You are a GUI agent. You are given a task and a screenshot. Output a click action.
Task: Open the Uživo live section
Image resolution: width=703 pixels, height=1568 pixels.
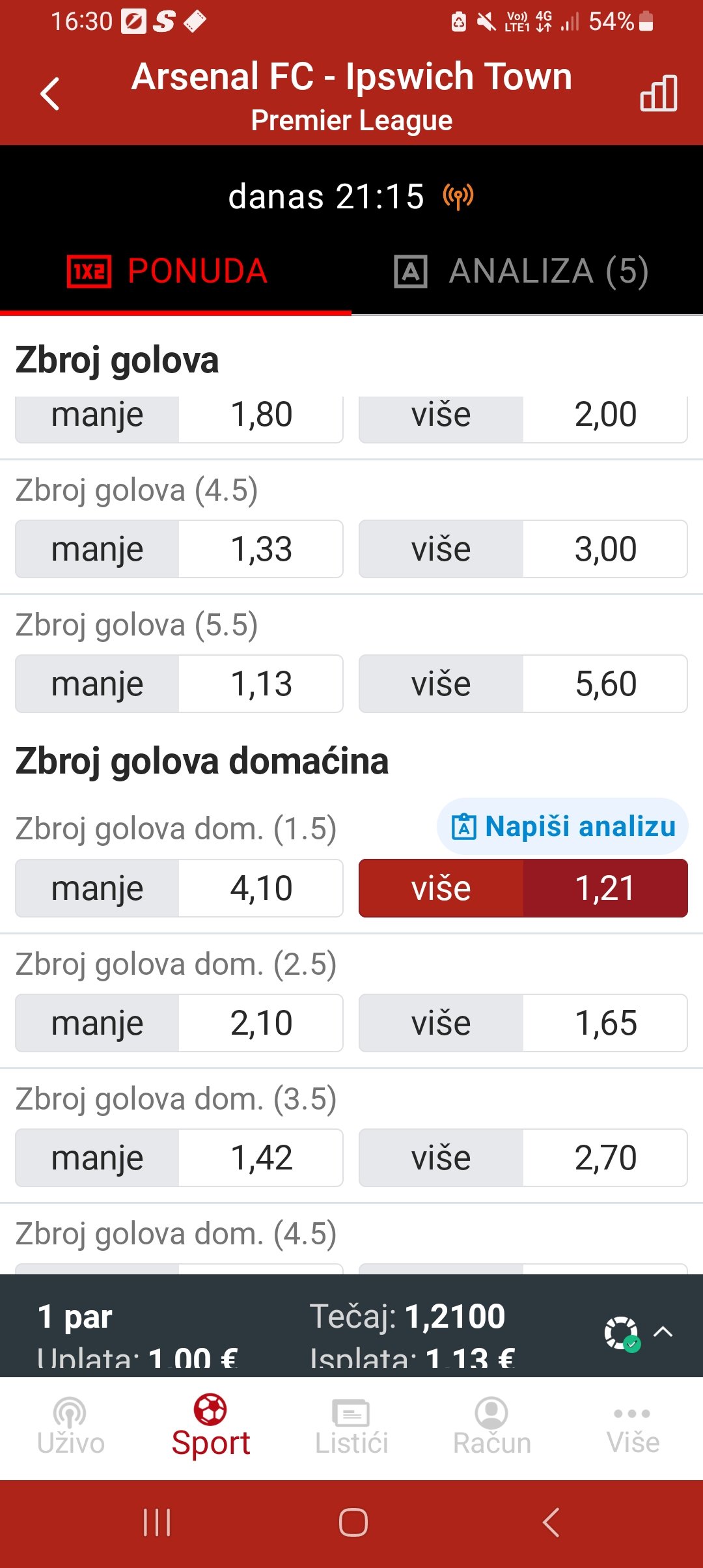click(70, 1427)
